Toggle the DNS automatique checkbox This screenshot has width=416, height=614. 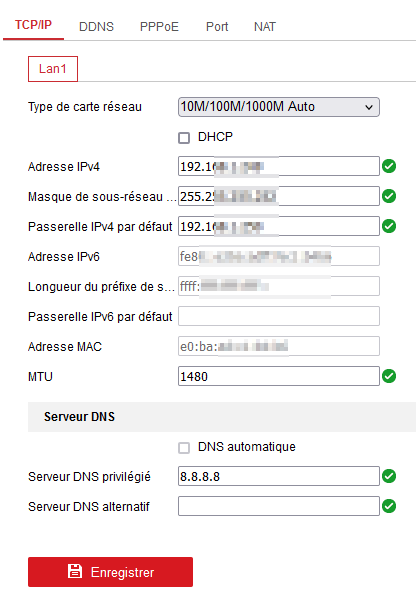pos(184,448)
